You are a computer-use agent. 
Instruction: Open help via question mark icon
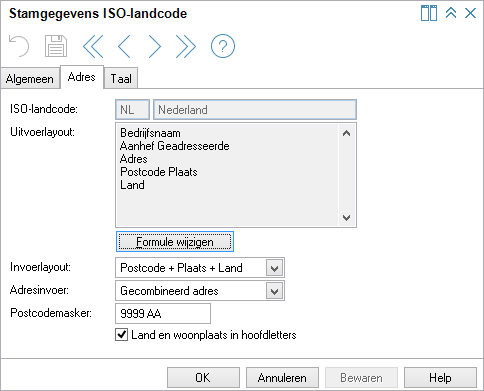point(223,46)
